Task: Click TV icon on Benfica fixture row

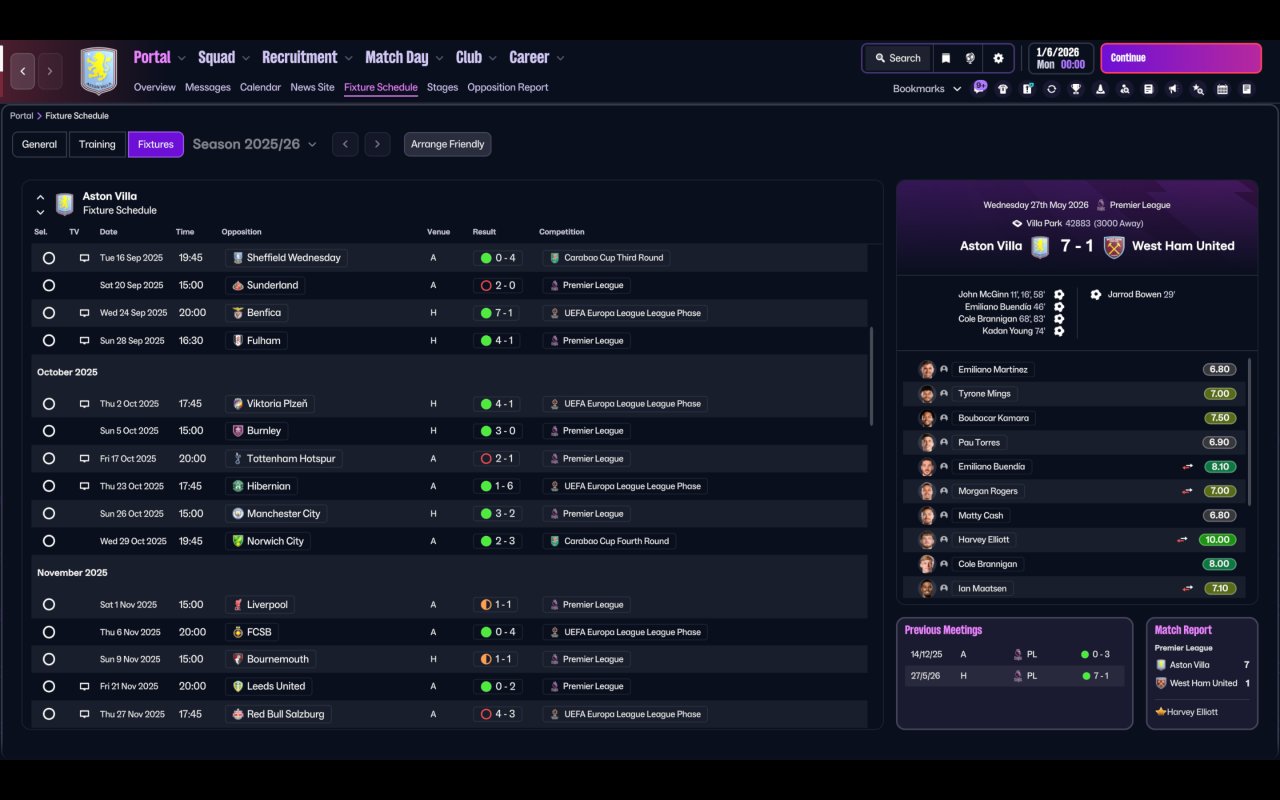Action: pyautogui.click(x=85, y=313)
